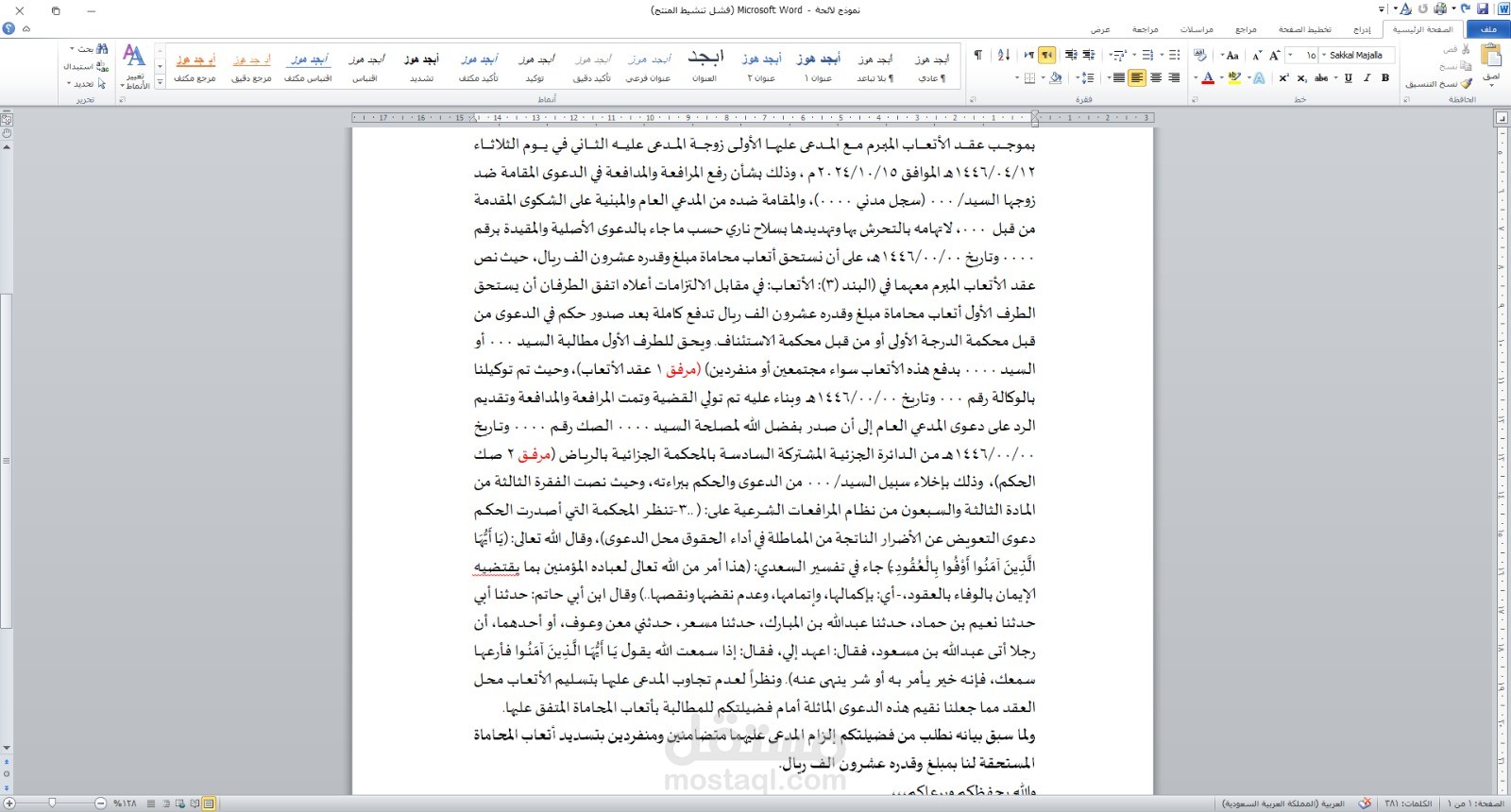Open the File (ملف) tab
Viewport: 1511px width, 812px height.
[1489, 29]
